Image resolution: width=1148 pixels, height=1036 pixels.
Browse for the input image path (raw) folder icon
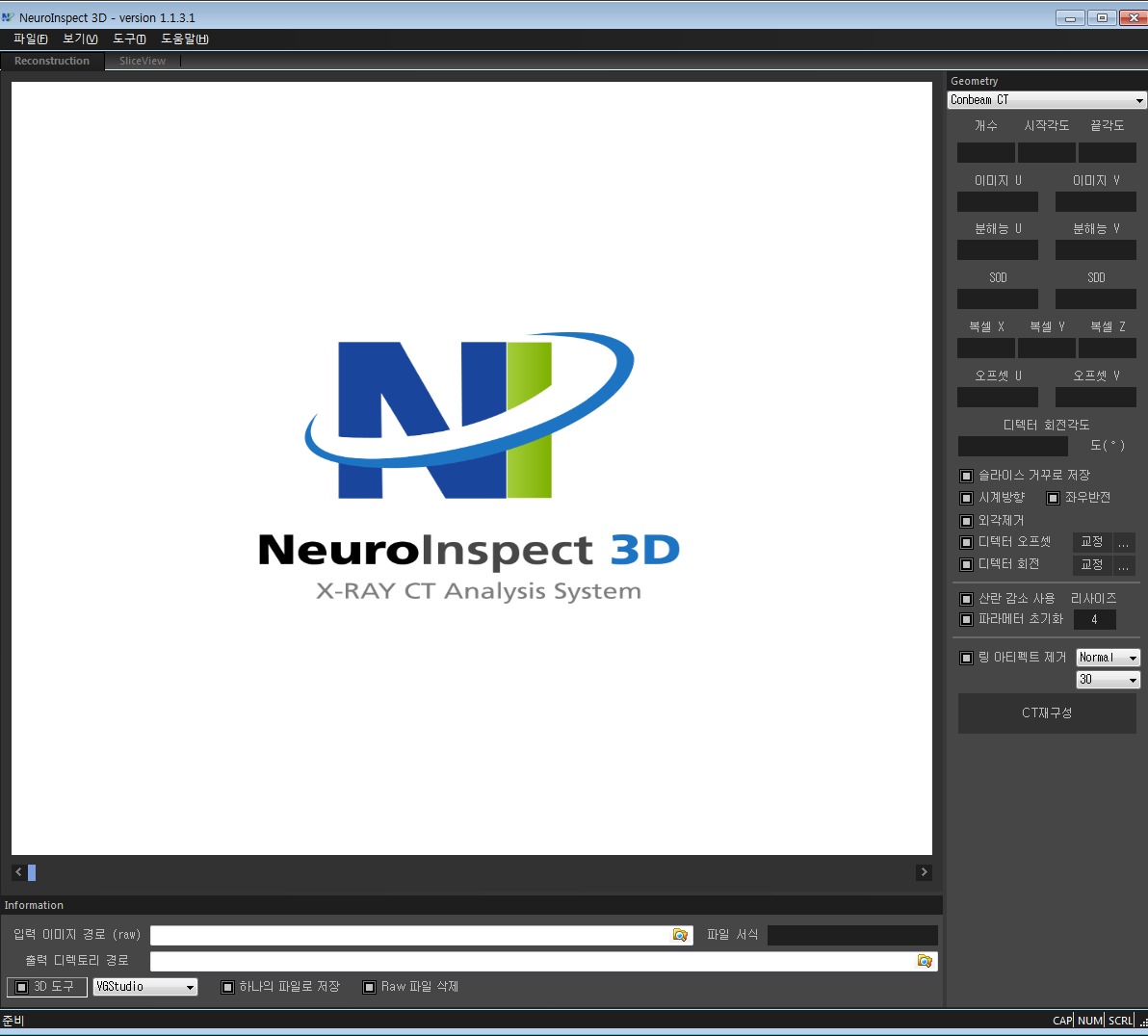click(680, 935)
